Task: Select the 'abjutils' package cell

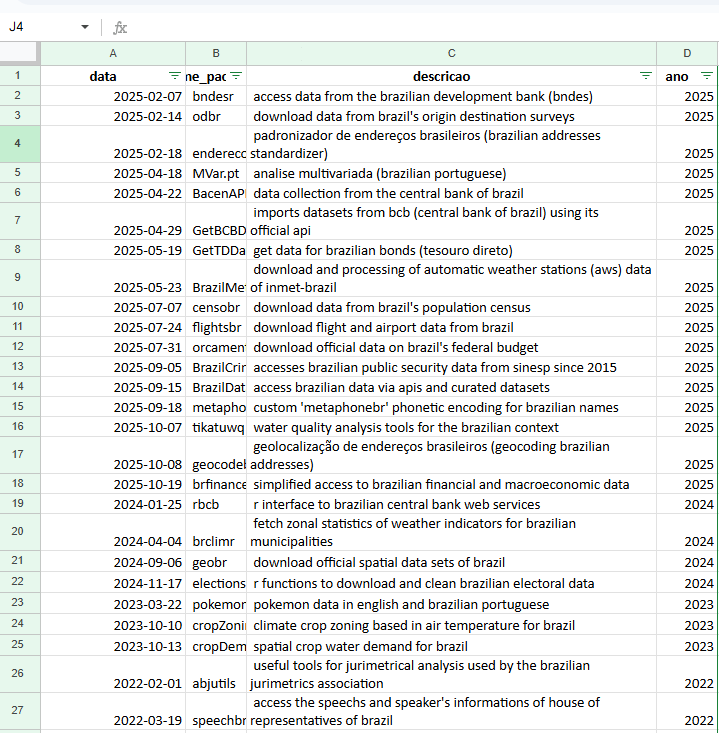Action: pos(216,674)
